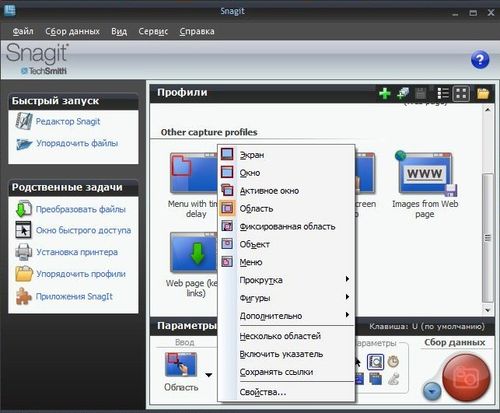
Task: Toggle Несколько областей option
Action: pos(286,336)
